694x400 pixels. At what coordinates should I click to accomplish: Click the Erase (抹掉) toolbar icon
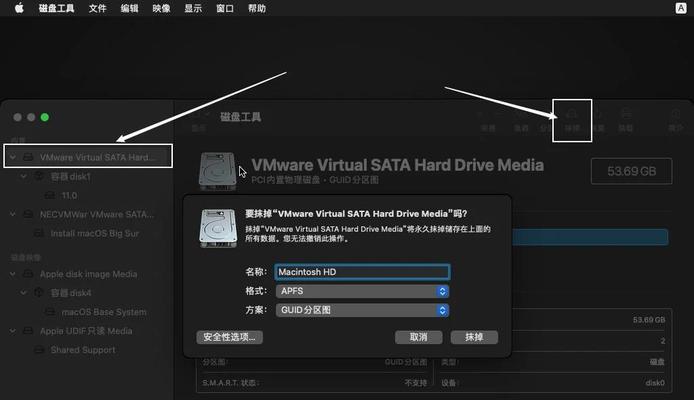pyautogui.click(x=572, y=120)
